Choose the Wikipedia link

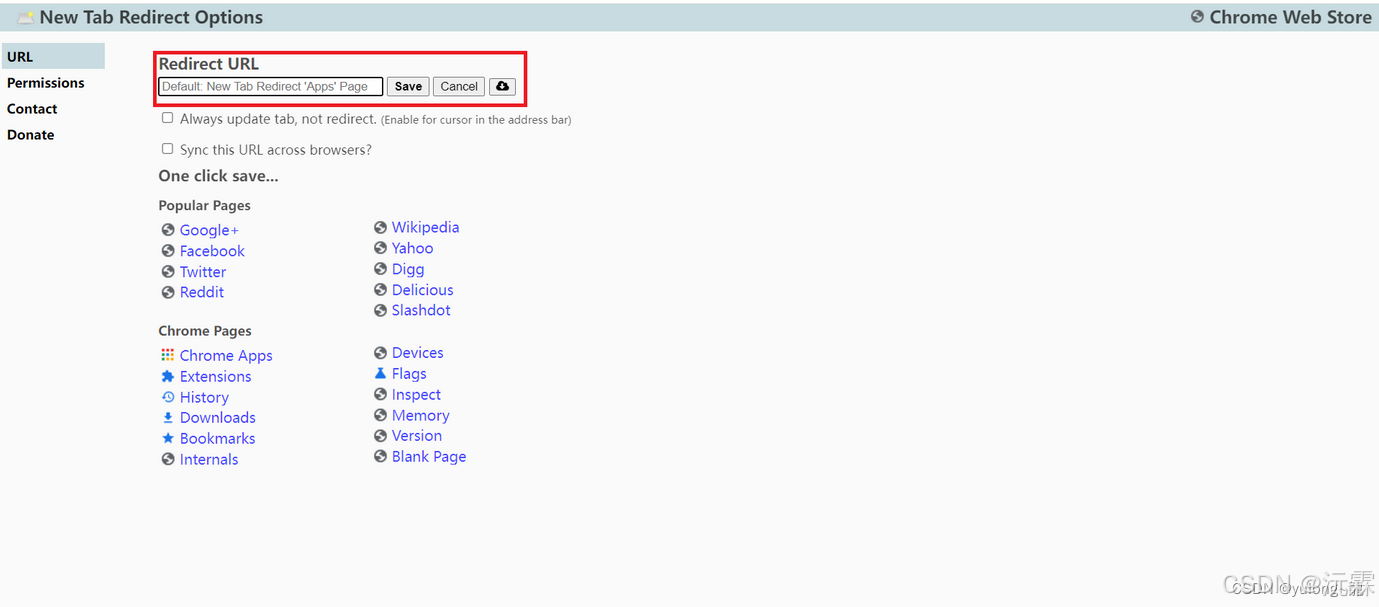click(x=425, y=228)
